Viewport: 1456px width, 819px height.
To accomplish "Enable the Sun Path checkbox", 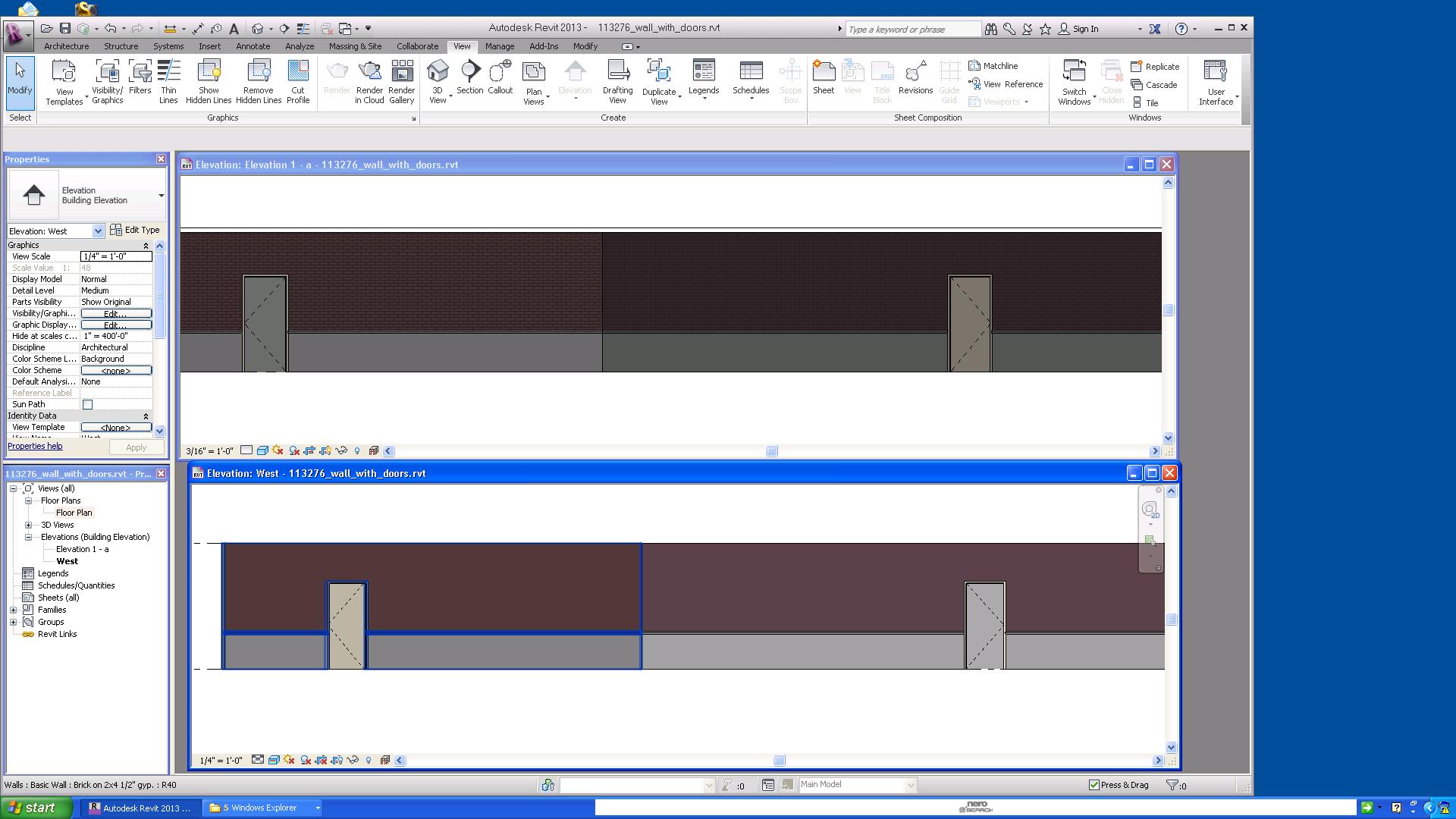I will click(88, 405).
